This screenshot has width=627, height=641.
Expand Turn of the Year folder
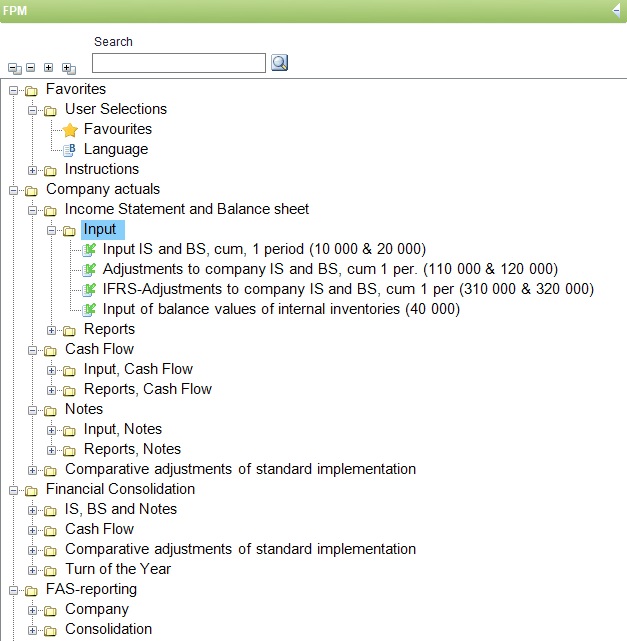click(32, 570)
